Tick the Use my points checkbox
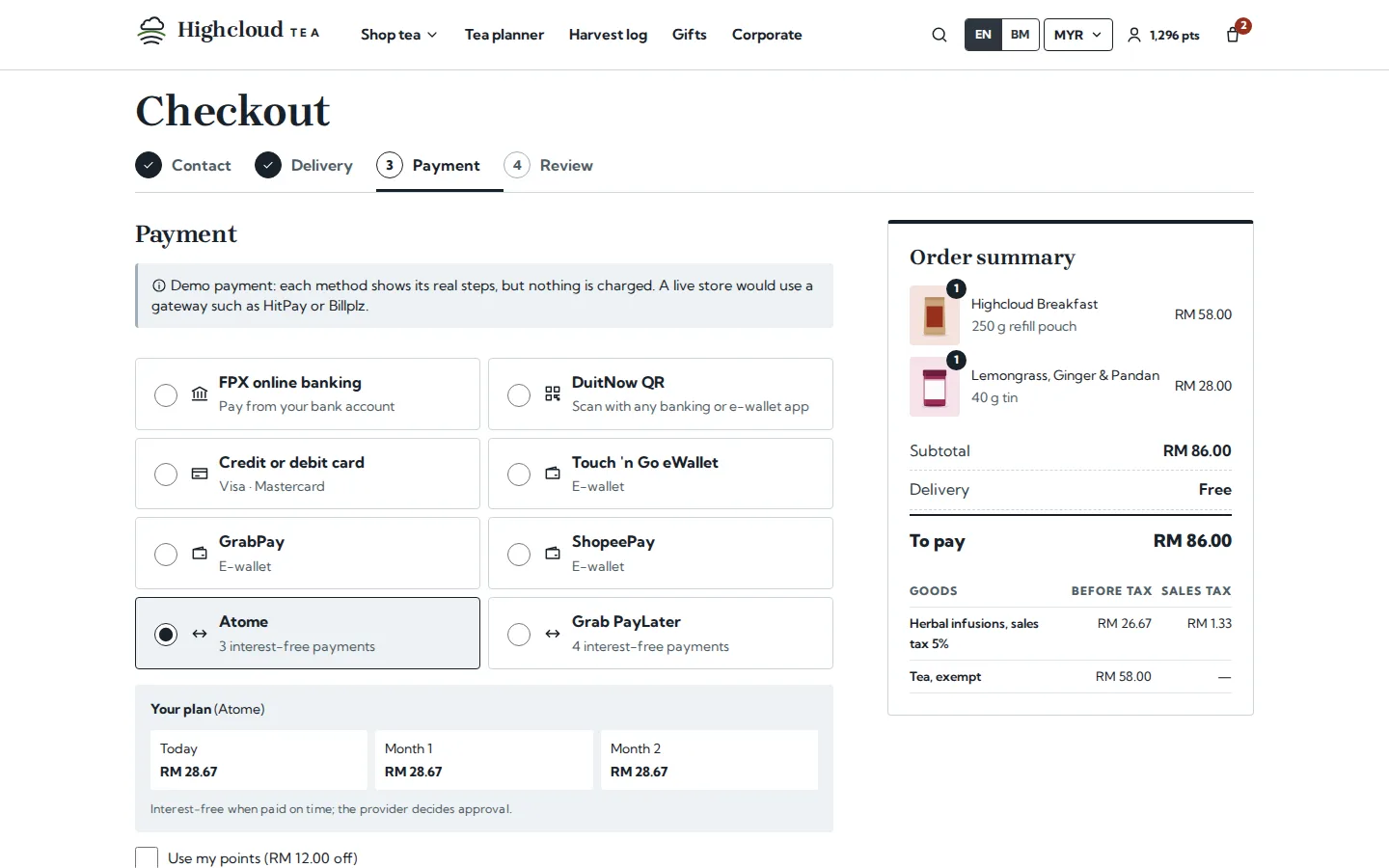This screenshot has width=1389, height=868. (x=147, y=857)
